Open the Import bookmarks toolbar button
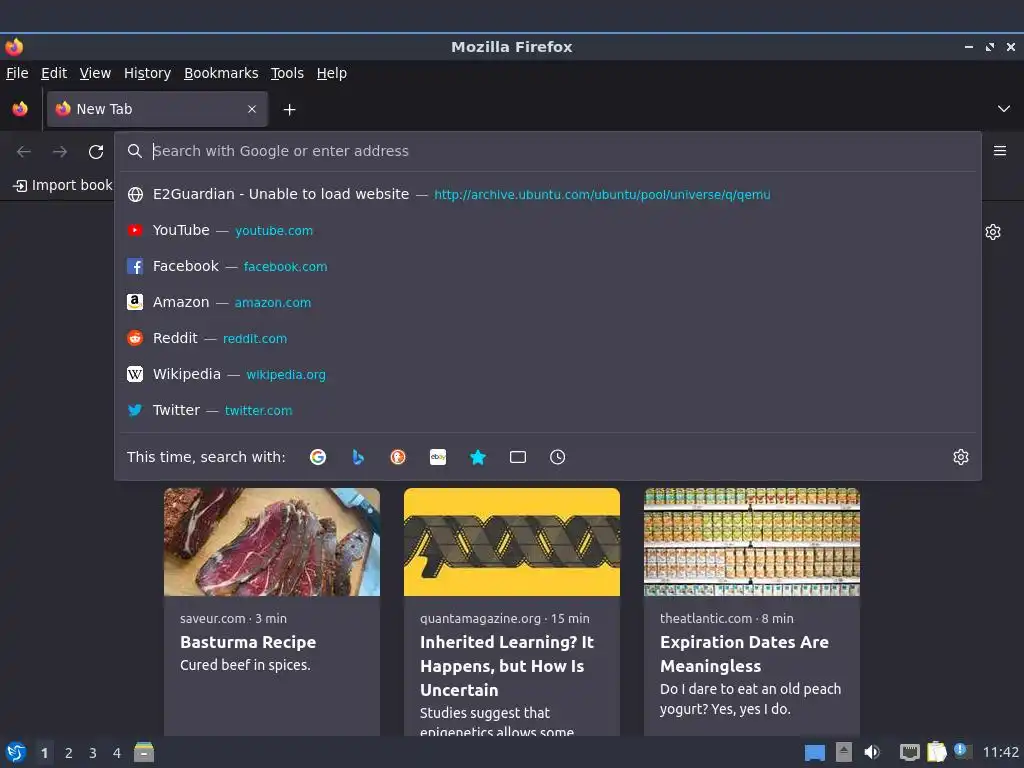The height and width of the screenshot is (768, 1024). 63,185
